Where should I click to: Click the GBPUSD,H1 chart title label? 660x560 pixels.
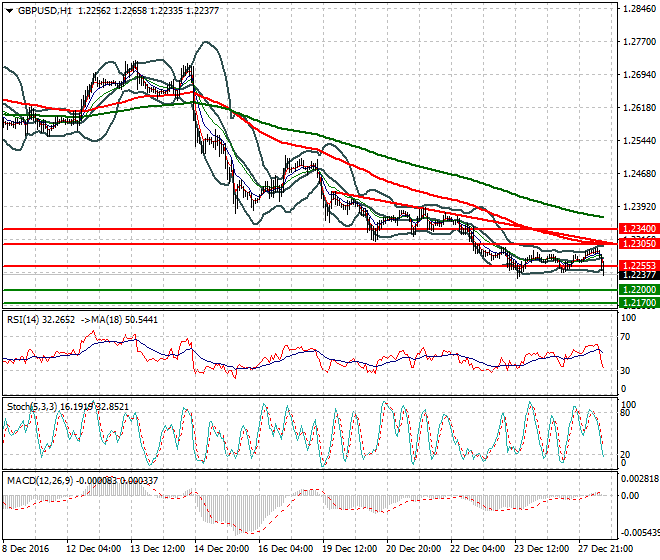coord(39,10)
